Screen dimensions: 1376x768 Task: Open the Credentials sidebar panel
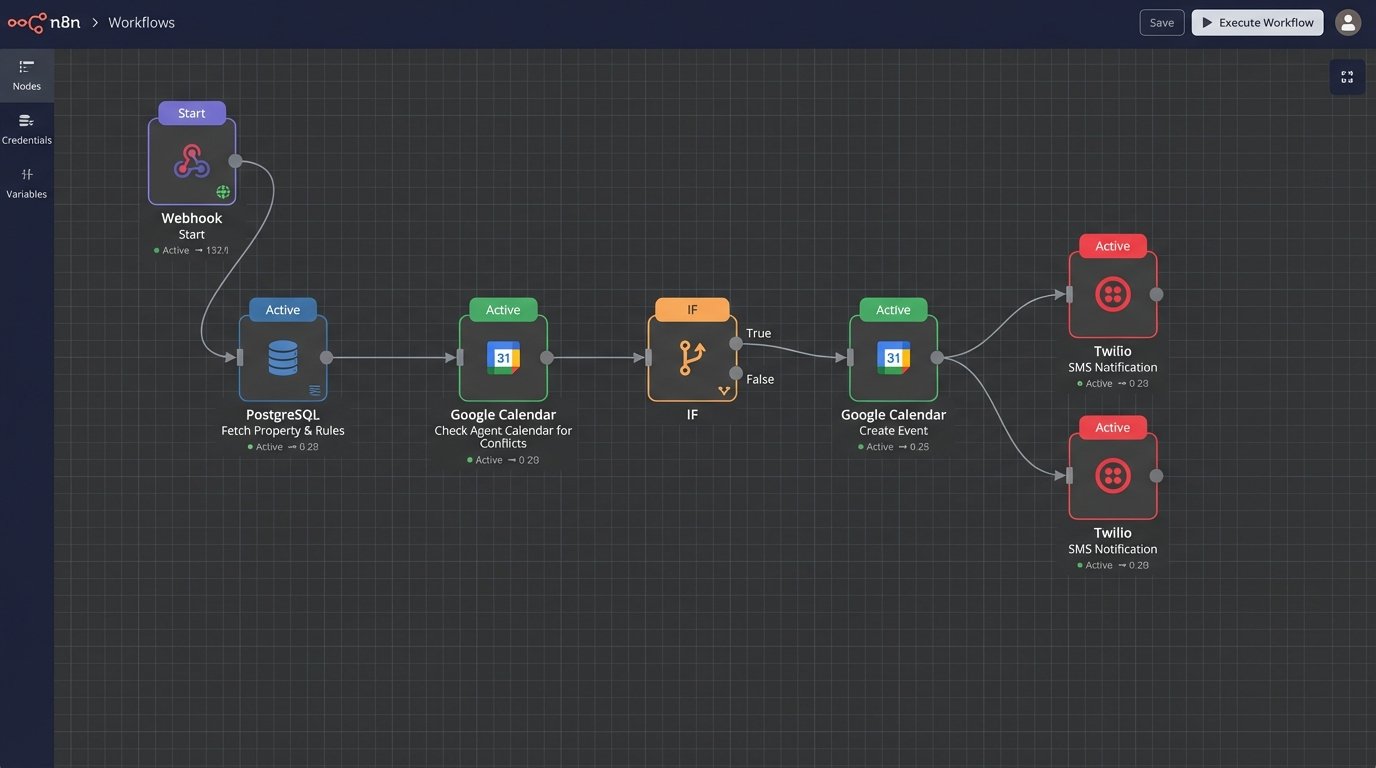(x=27, y=129)
